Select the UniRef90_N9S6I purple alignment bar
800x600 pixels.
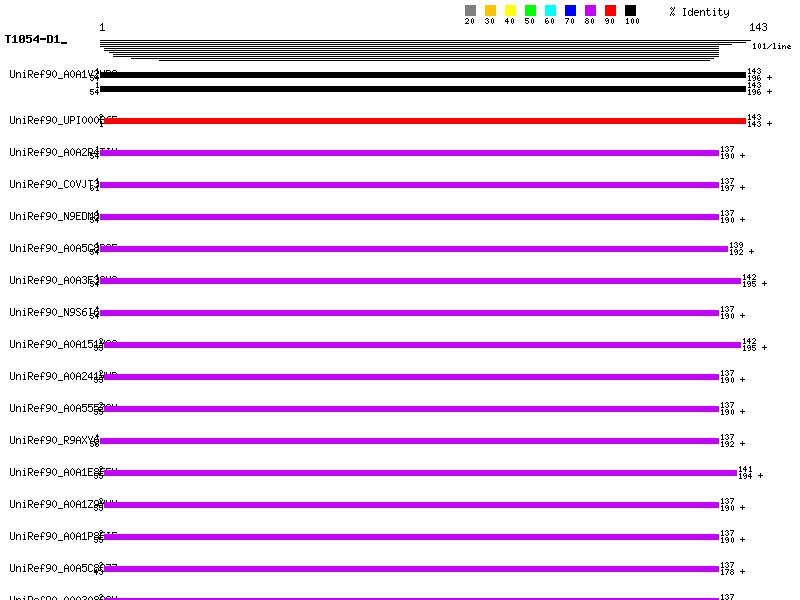pos(410,313)
